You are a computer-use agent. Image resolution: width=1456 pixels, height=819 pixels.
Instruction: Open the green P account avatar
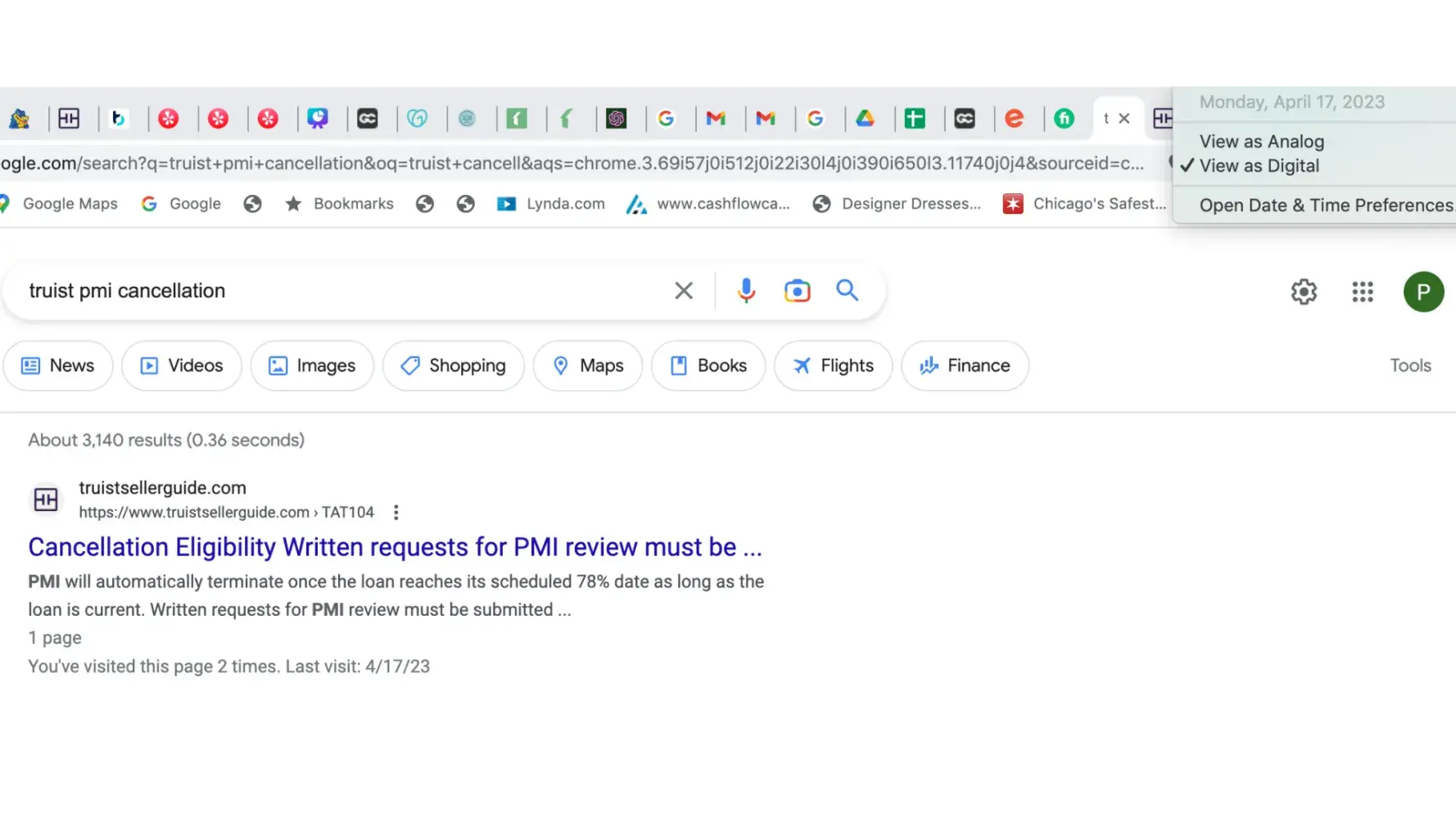click(x=1423, y=292)
